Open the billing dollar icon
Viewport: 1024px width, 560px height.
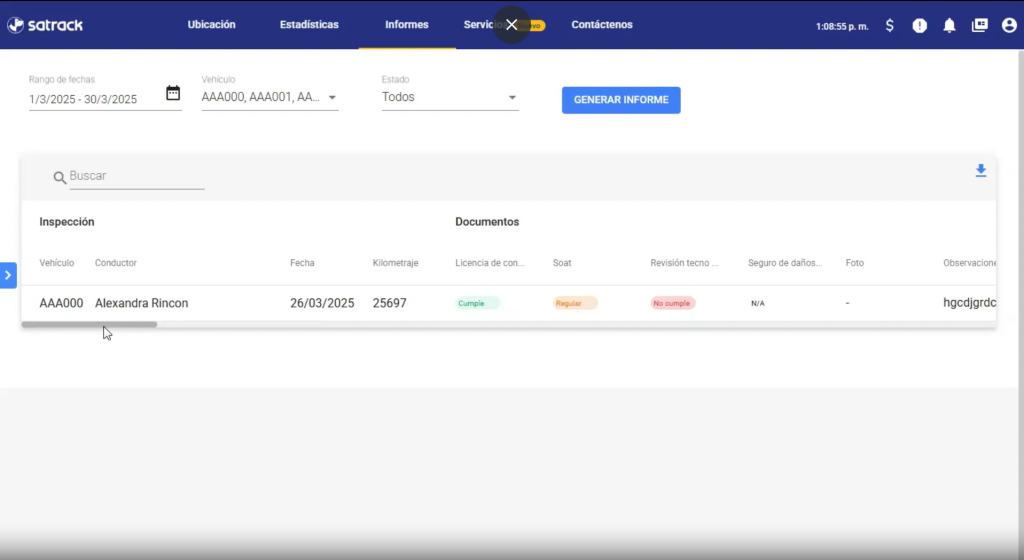pos(889,25)
